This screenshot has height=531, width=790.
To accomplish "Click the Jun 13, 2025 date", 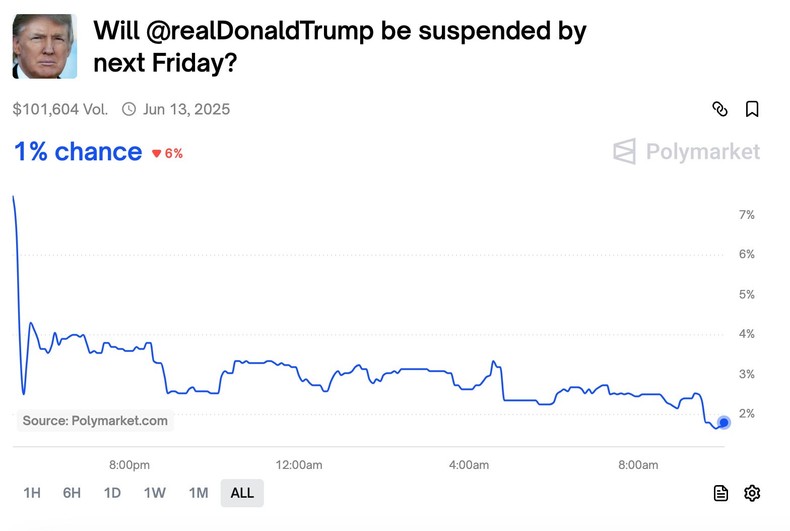I will [x=186, y=109].
